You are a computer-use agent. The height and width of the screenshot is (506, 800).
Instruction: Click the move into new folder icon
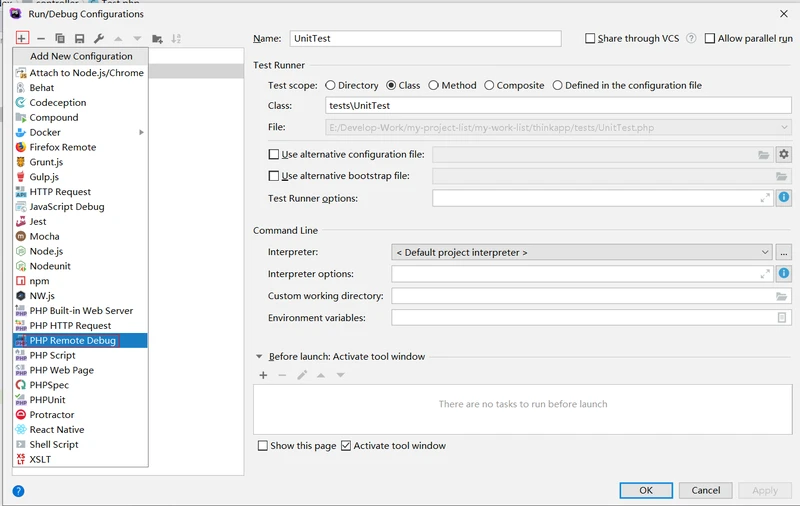tap(157, 39)
